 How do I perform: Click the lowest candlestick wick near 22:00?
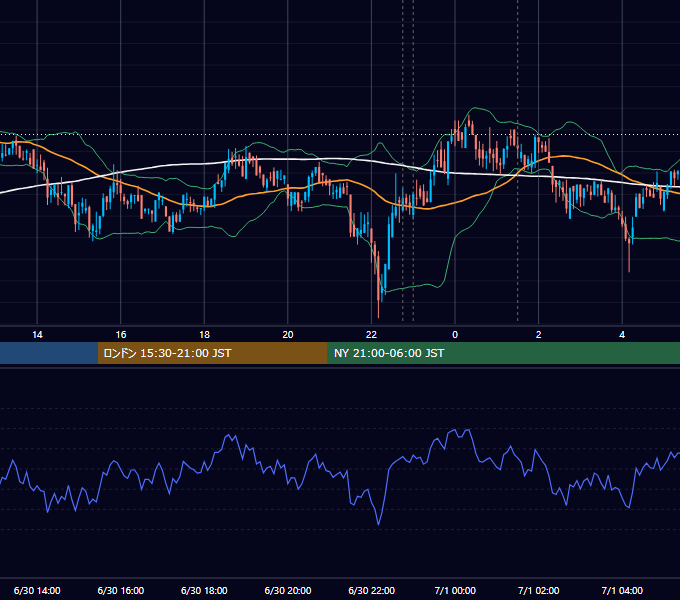pos(379,308)
